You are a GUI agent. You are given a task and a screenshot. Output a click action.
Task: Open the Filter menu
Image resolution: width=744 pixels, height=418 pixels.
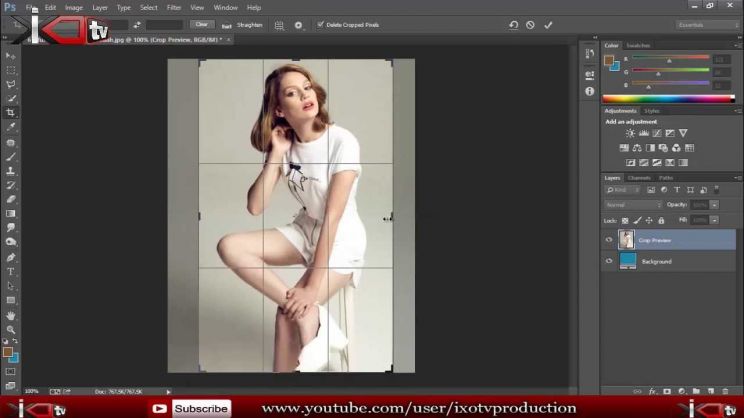[174, 7]
